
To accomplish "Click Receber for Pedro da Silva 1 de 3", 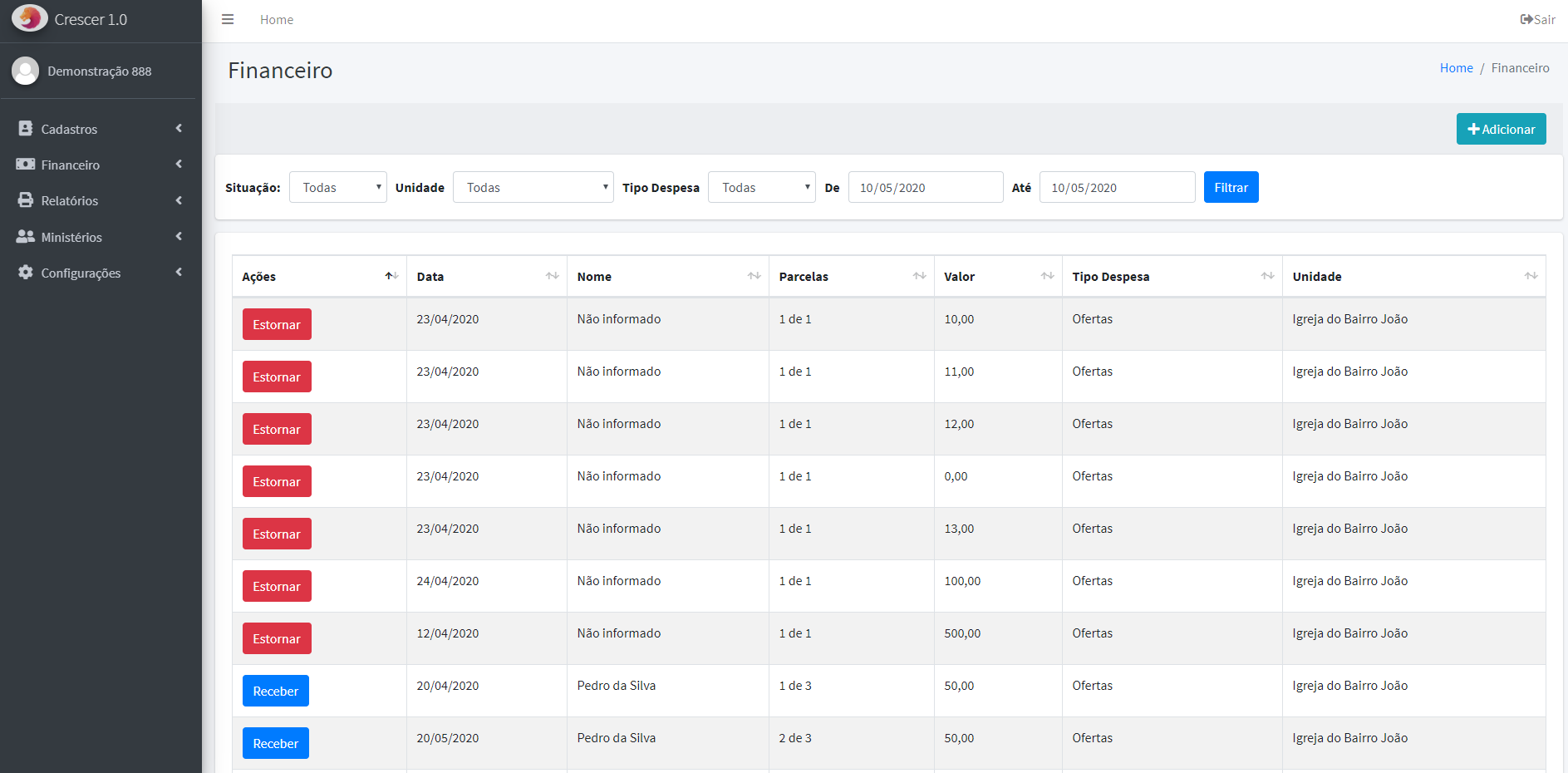I will (x=275, y=691).
